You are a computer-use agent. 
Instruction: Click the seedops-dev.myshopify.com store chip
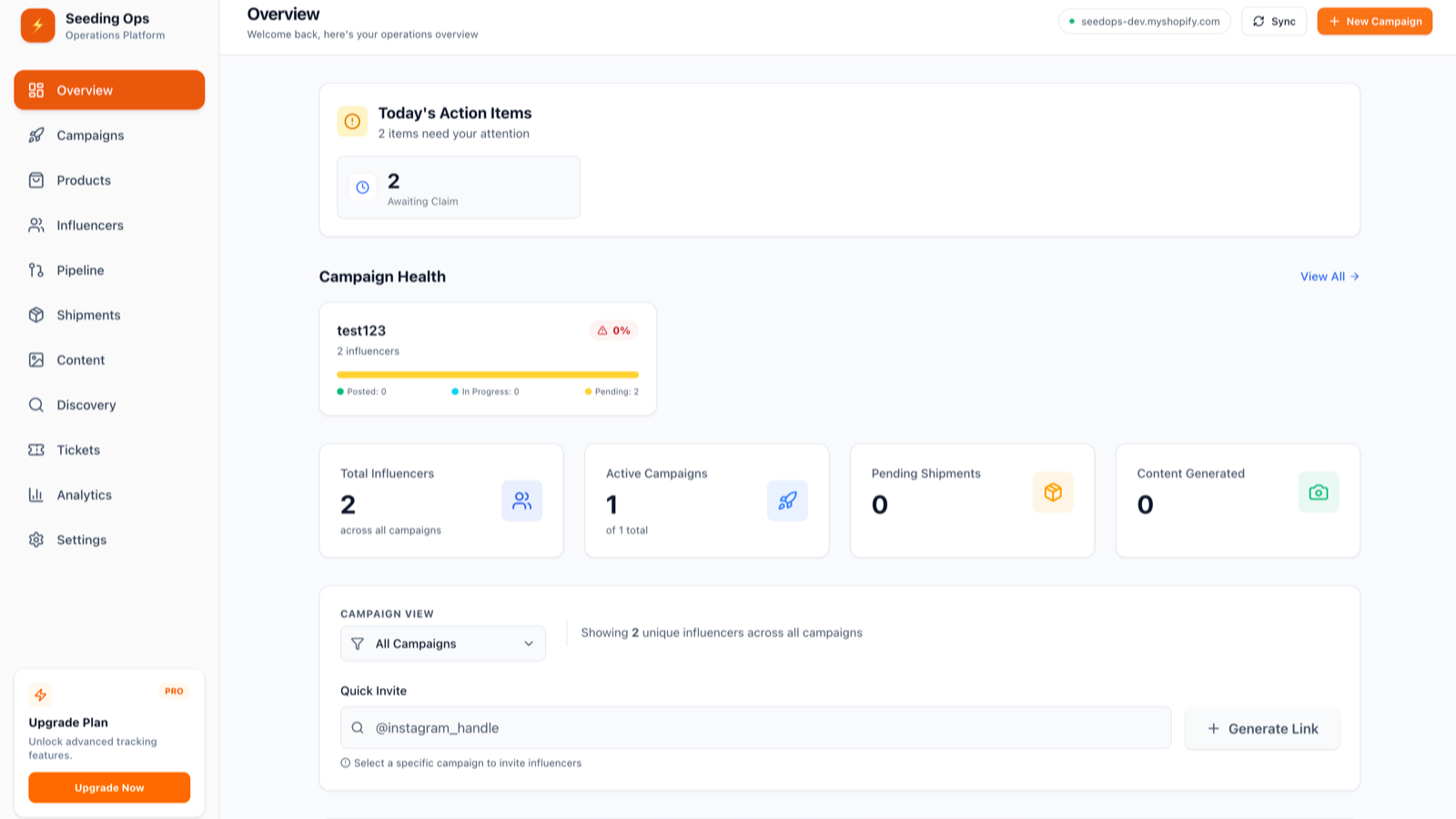pos(1145,20)
